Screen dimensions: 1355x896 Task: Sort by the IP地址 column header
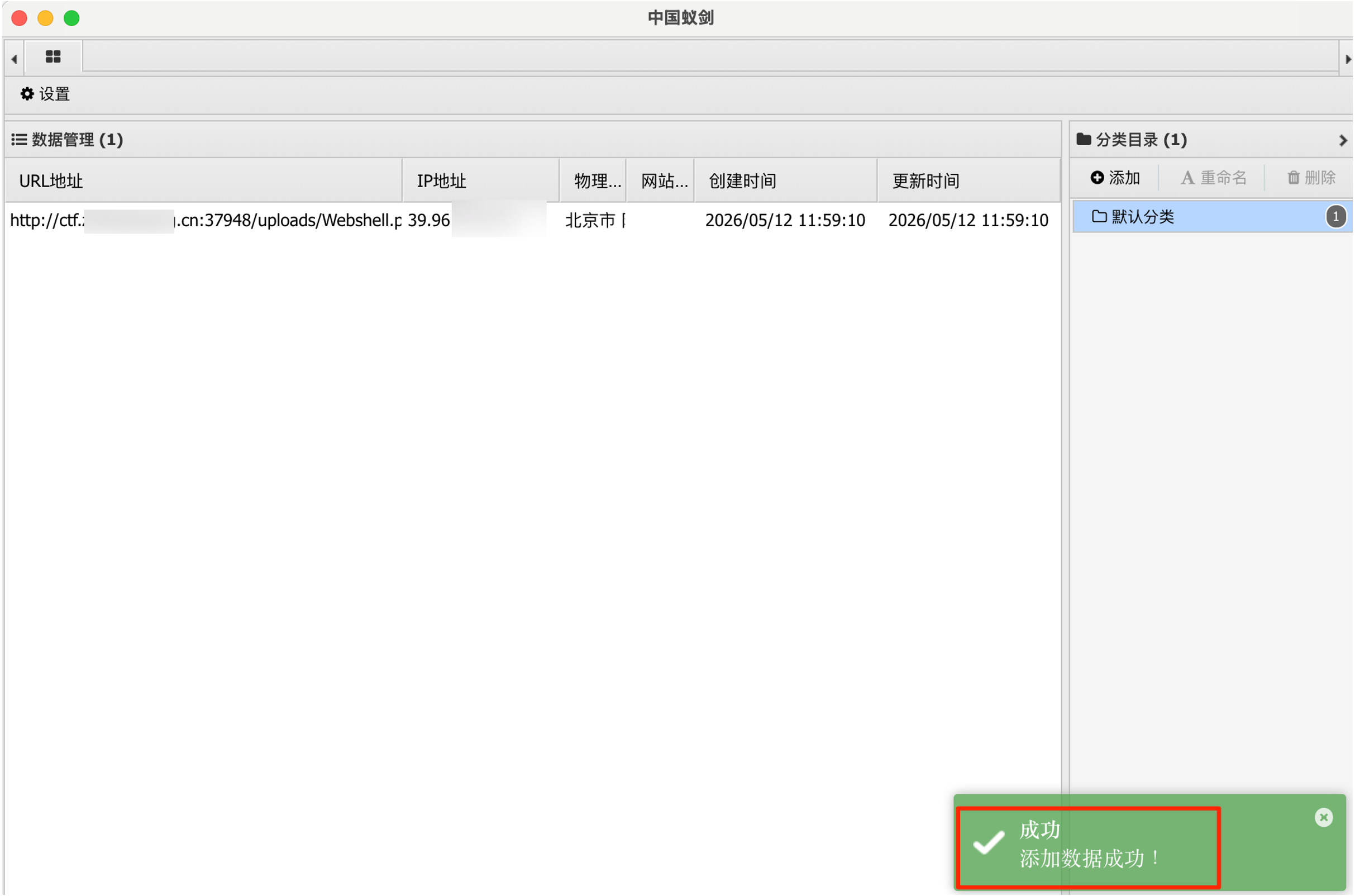click(x=481, y=180)
